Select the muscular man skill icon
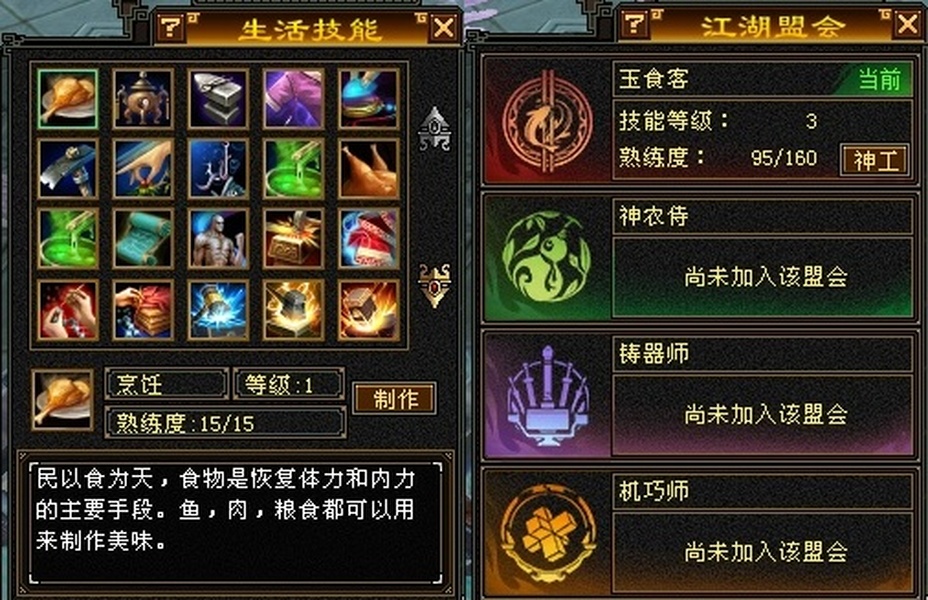 tap(218, 238)
